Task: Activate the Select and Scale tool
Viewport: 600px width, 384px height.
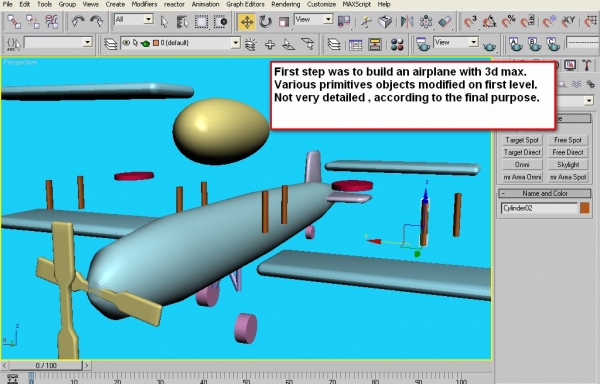Action: [284, 22]
